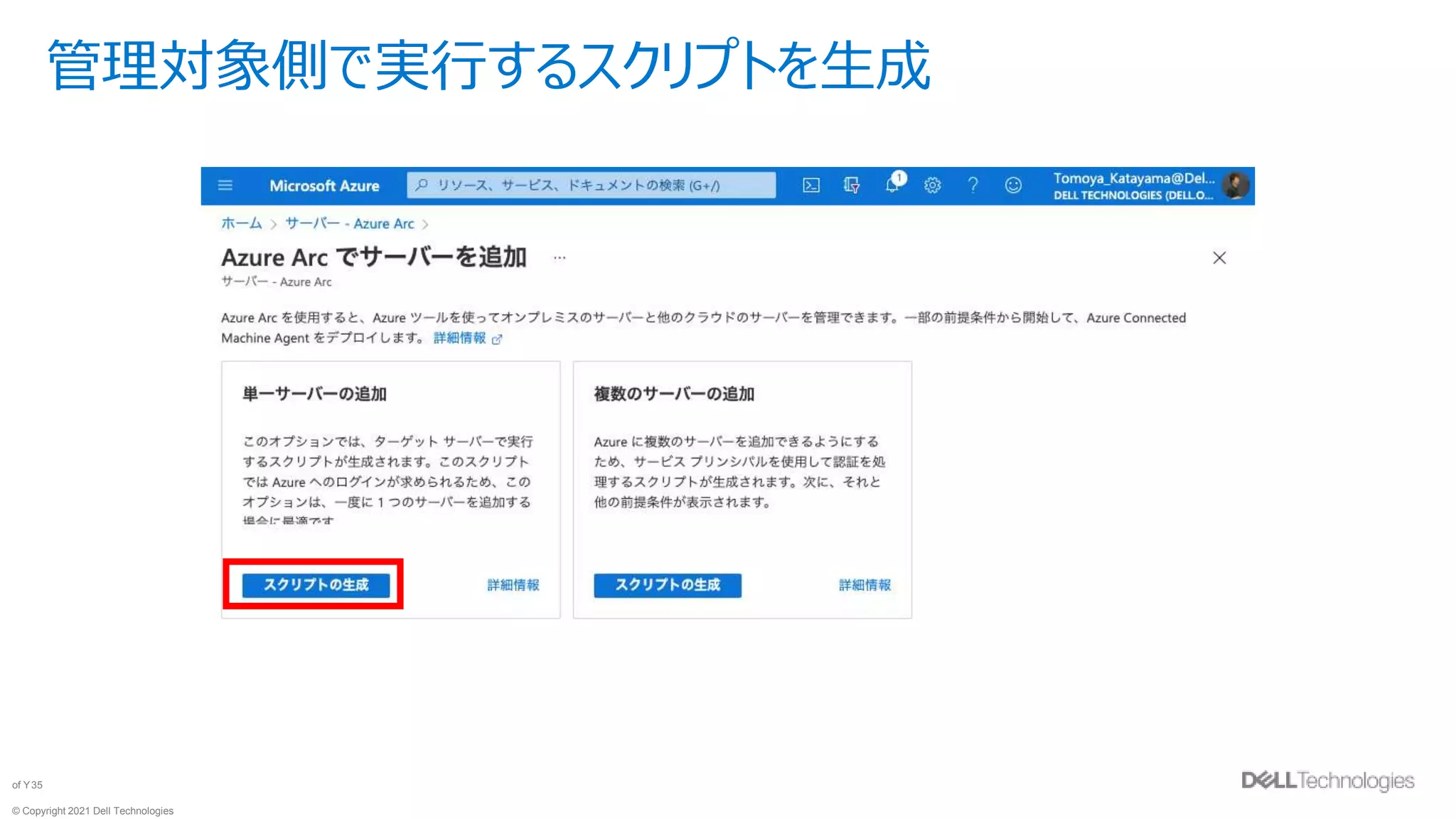Open portal settings gear icon
Viewport: 1456px width, 819px height.
[x=933, y=186]
